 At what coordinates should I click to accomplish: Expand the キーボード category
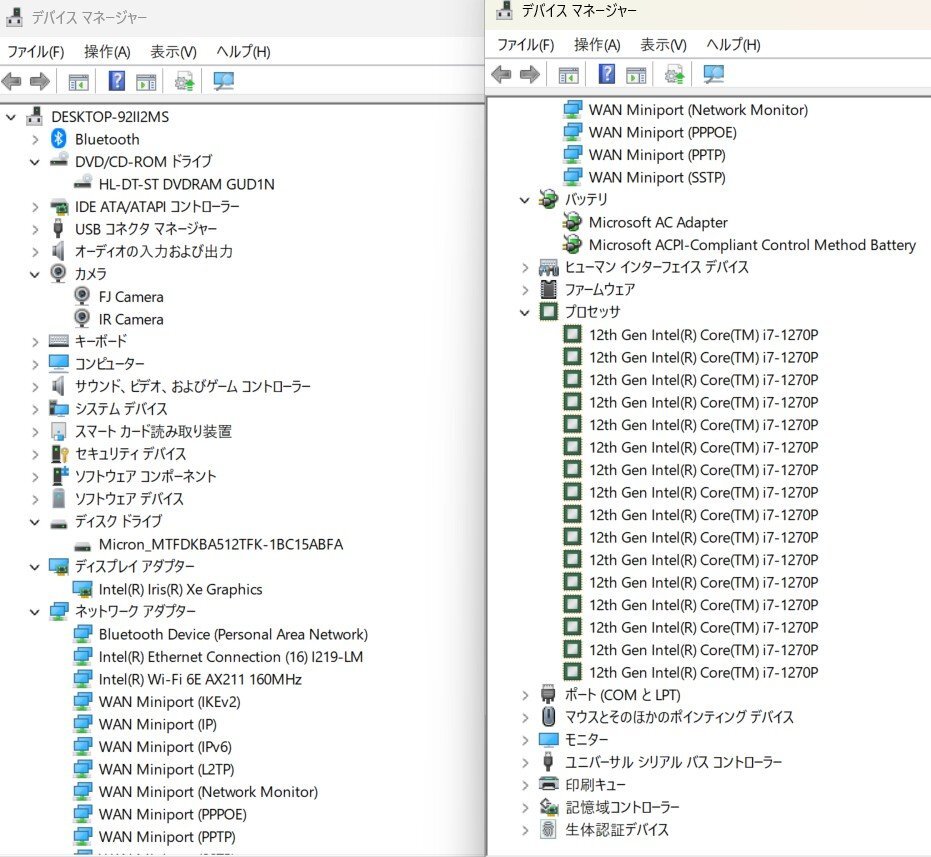click(35, 341)
